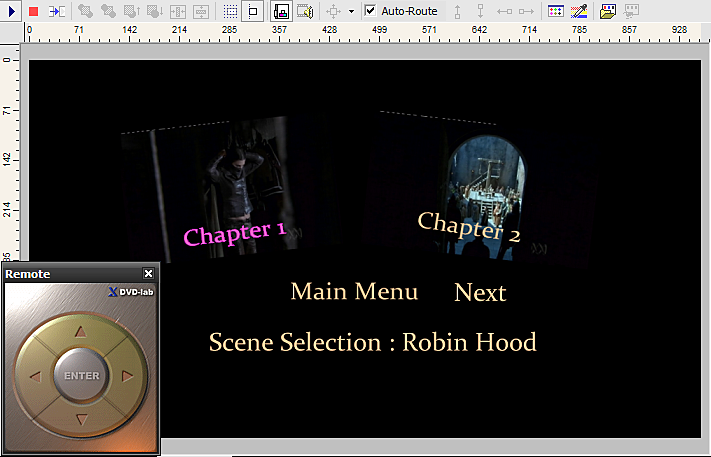
Task: Select the Chapter 1 pink text button
Action: (235, 233)
